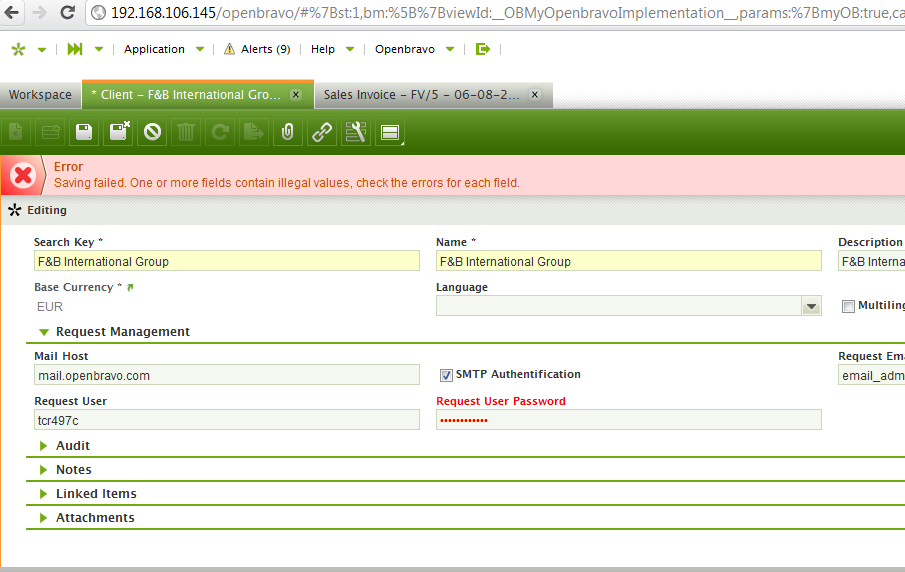Click the New row in grid toolbar icon
This screenshot has width=905, height=572.
pyautogui.click(x=50, y=132)
